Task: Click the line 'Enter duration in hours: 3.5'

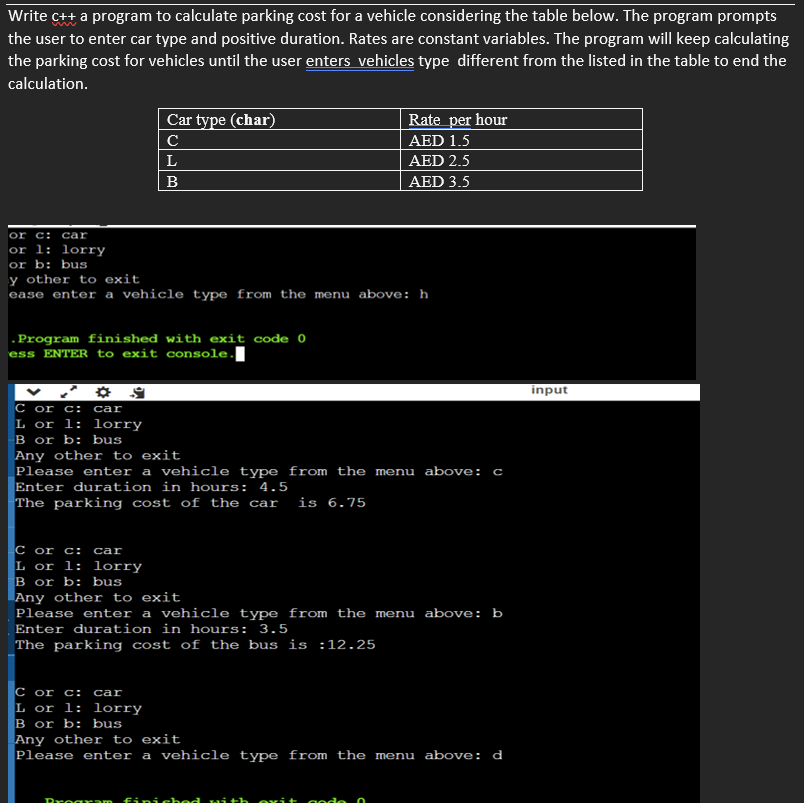Action: coord(151,629)
